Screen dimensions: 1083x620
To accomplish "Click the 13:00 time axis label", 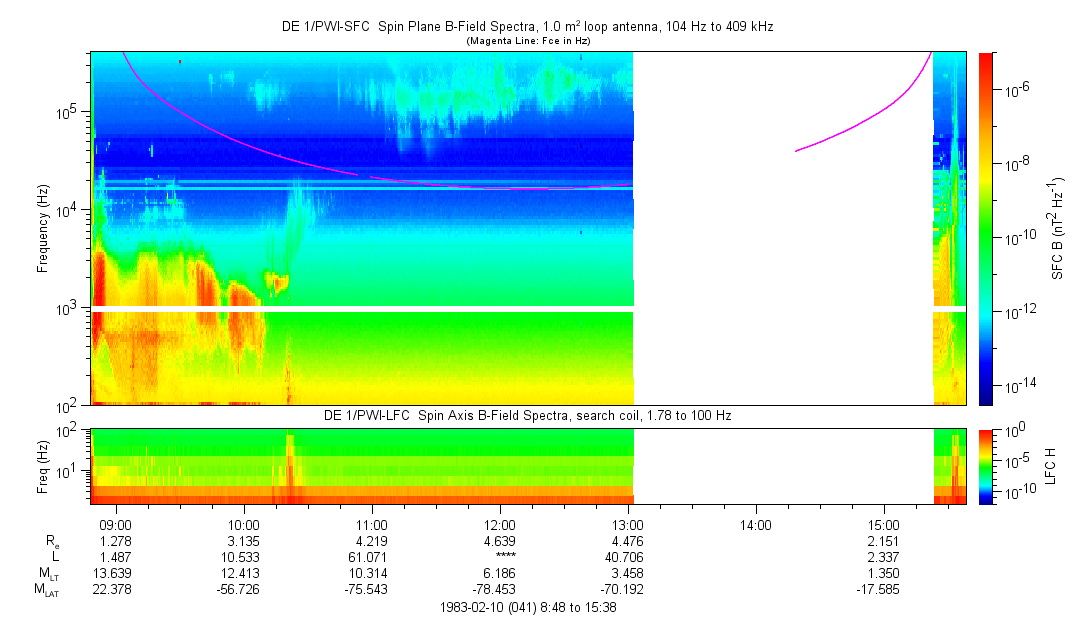I will click(627, 525).
